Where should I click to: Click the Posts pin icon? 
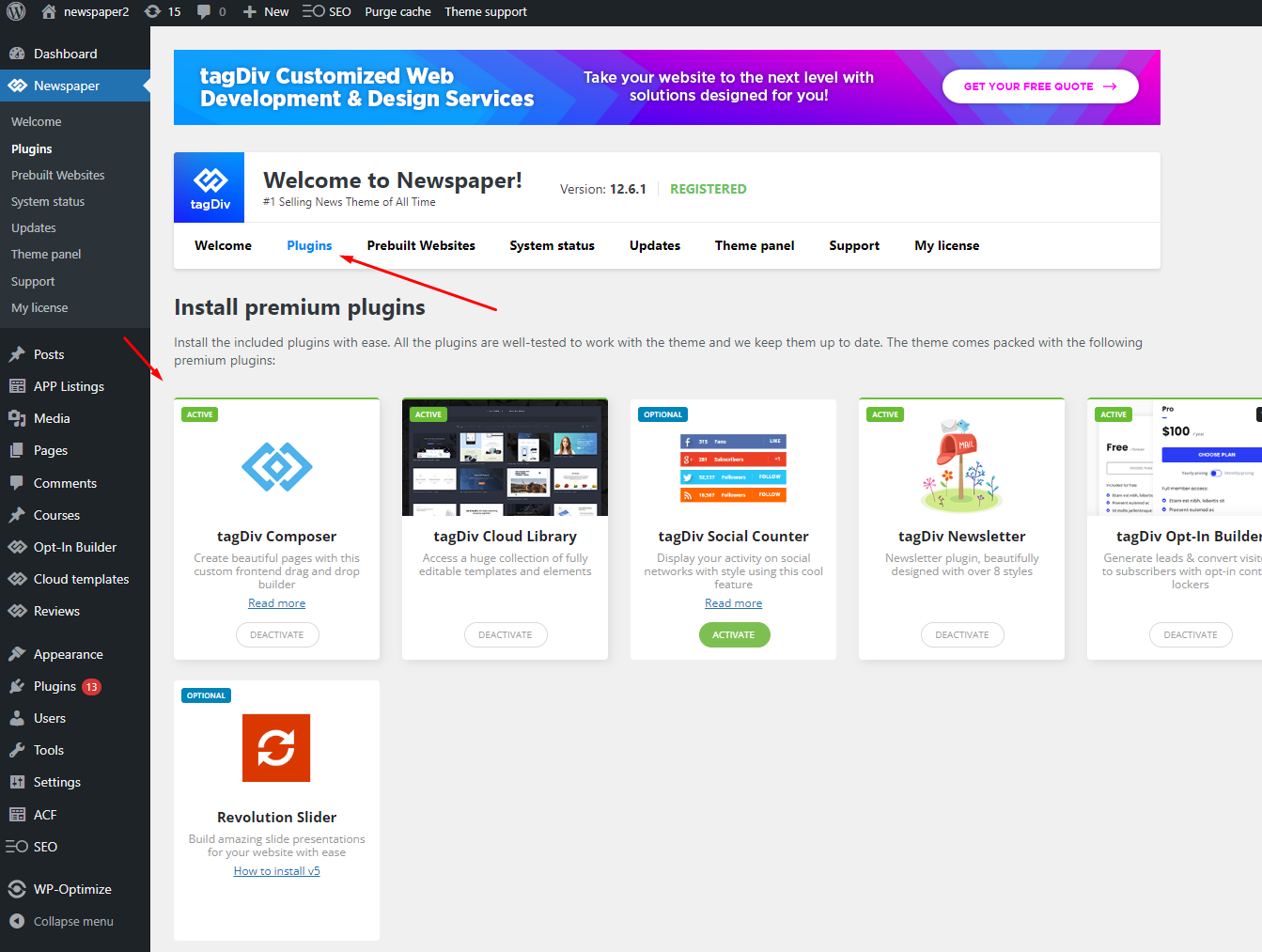17,354
